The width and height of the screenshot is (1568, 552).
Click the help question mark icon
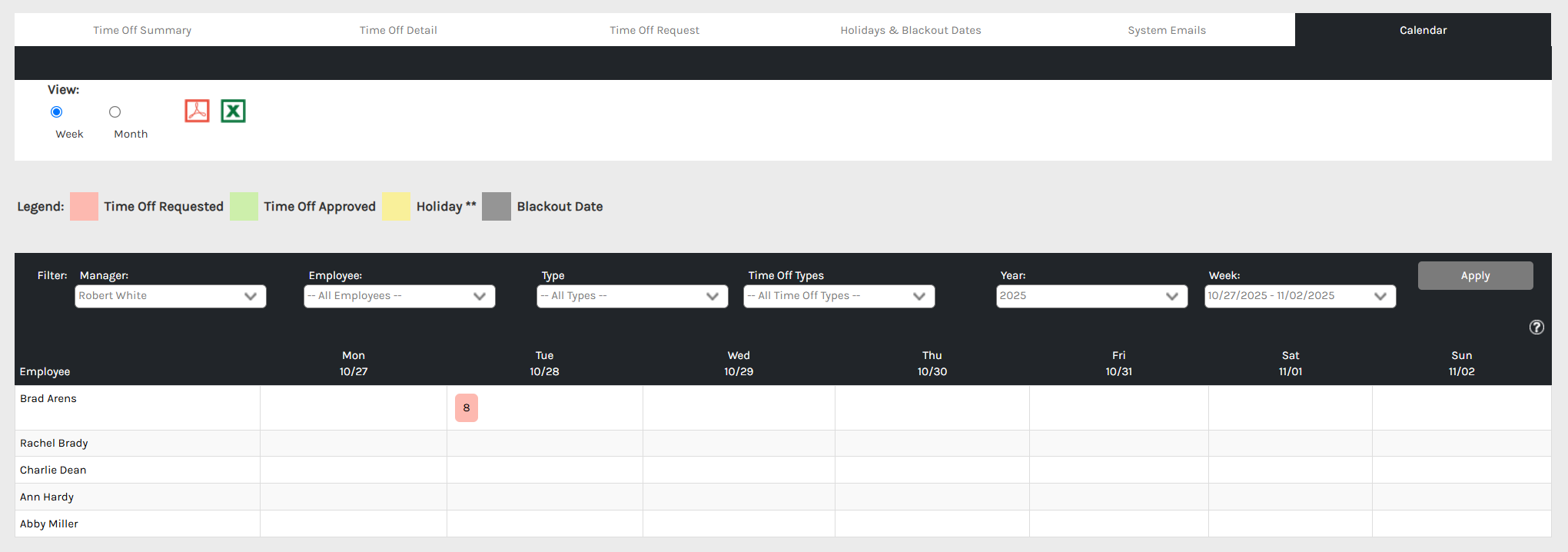point(1536,328)
